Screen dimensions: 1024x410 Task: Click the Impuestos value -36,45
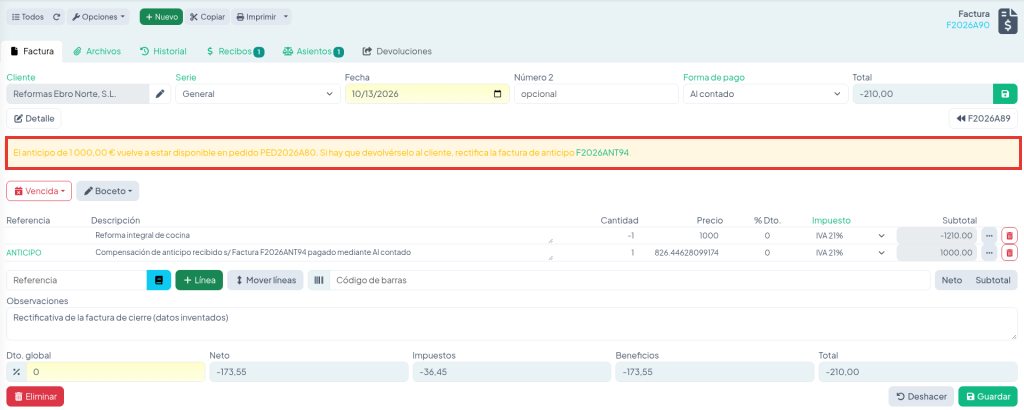pyautogui.click(x=512, y=371)
